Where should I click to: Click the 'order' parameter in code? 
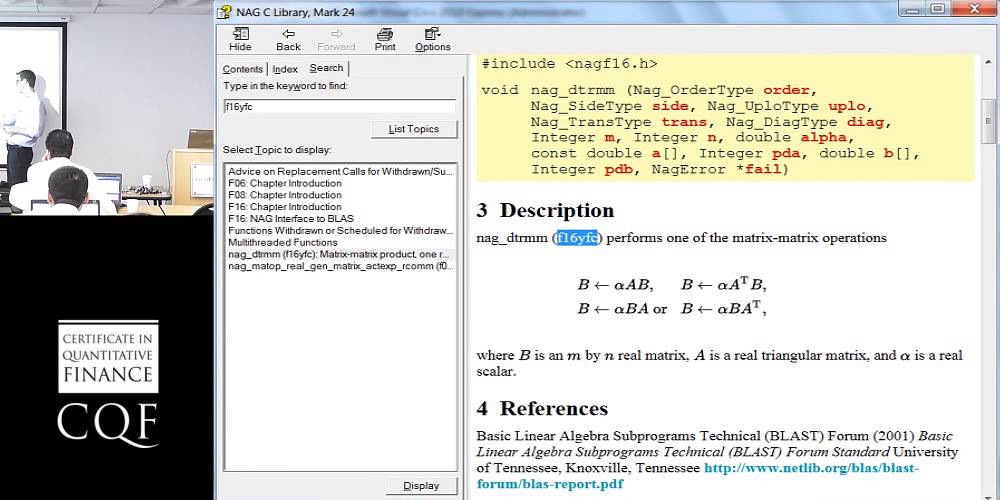pyautogui.click(x=786, y=90)
